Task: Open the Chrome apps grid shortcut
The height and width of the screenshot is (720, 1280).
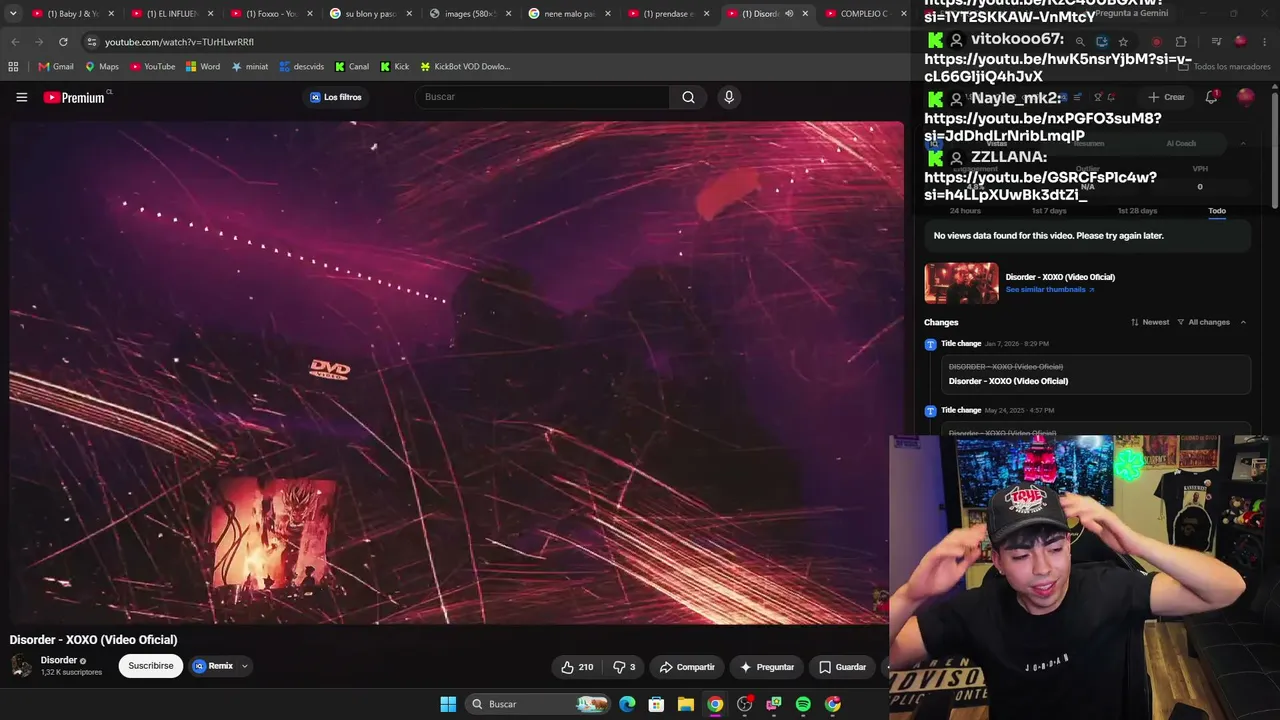Action: pyautogui.click(x=13, y=67)
